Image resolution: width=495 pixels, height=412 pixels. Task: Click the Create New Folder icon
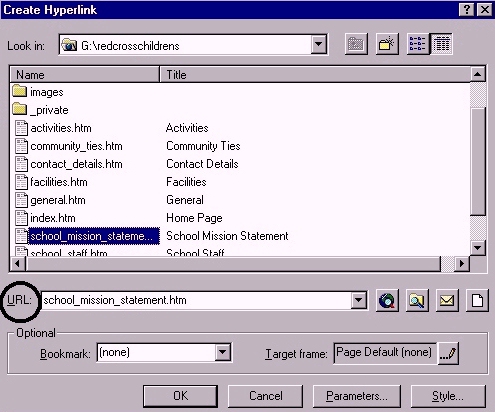point(387,44)
